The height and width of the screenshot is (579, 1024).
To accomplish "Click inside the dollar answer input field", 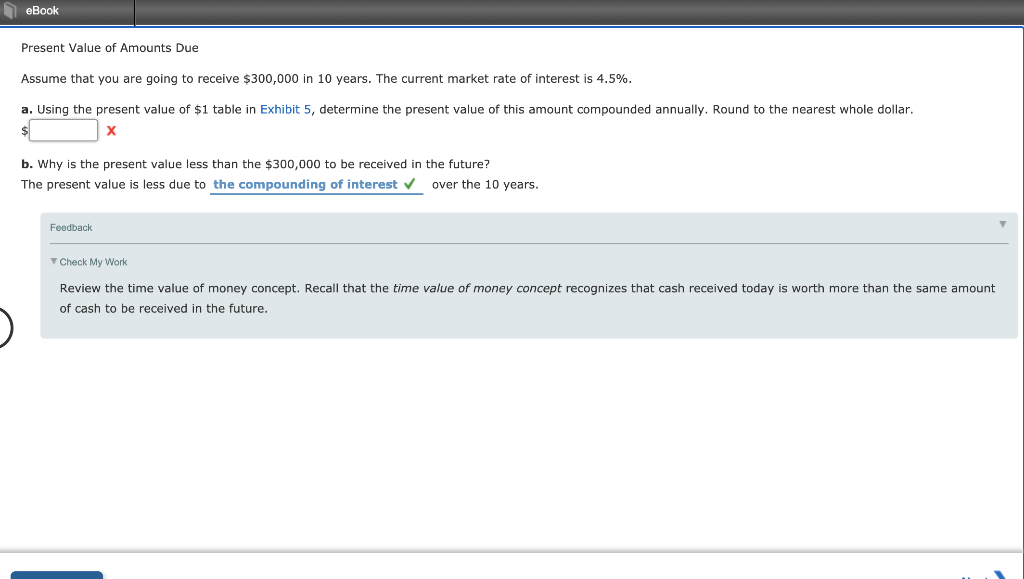I will tap(62, 130).
